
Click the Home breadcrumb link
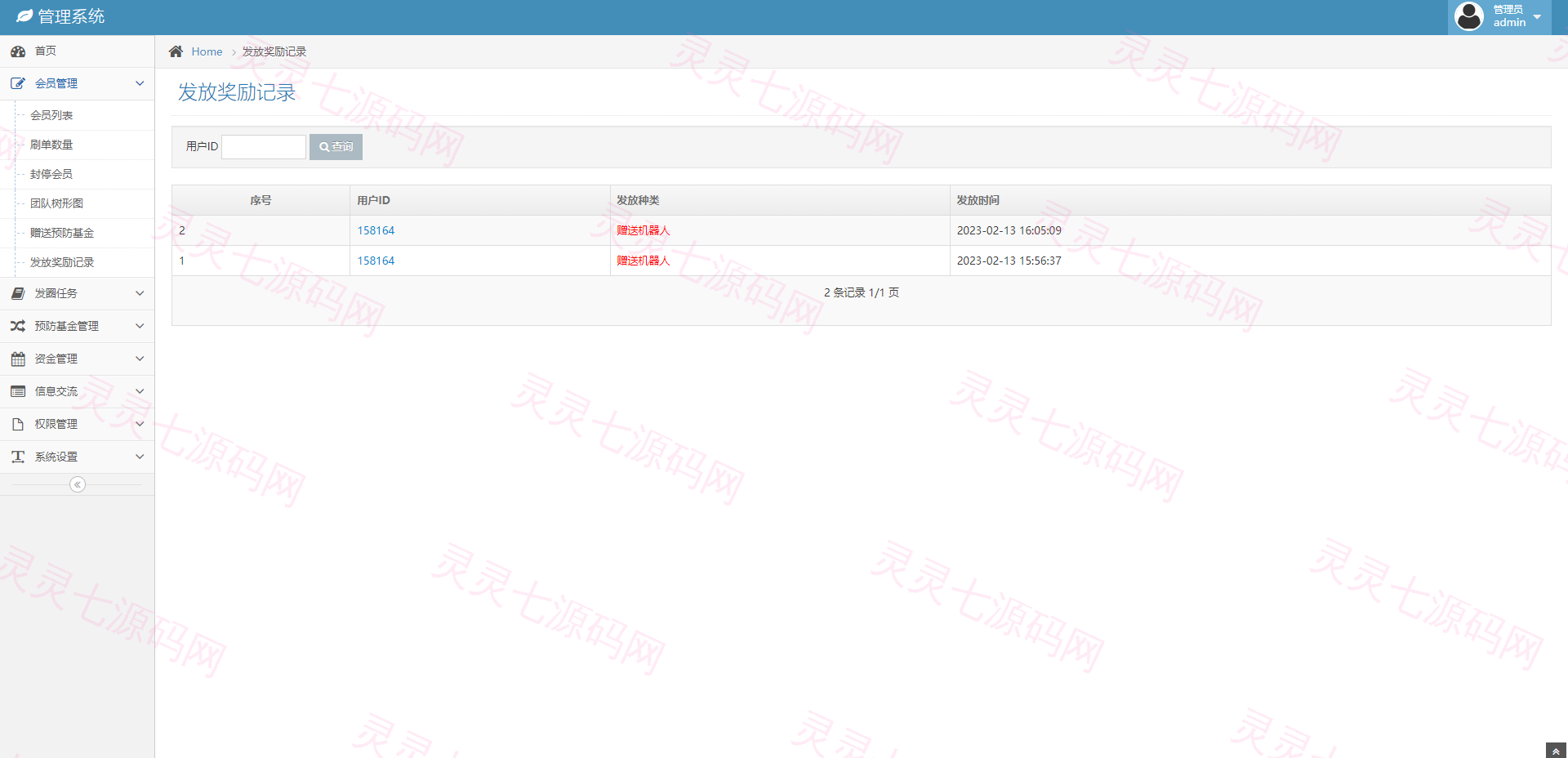pyautogui.click(x=207, y=51)
